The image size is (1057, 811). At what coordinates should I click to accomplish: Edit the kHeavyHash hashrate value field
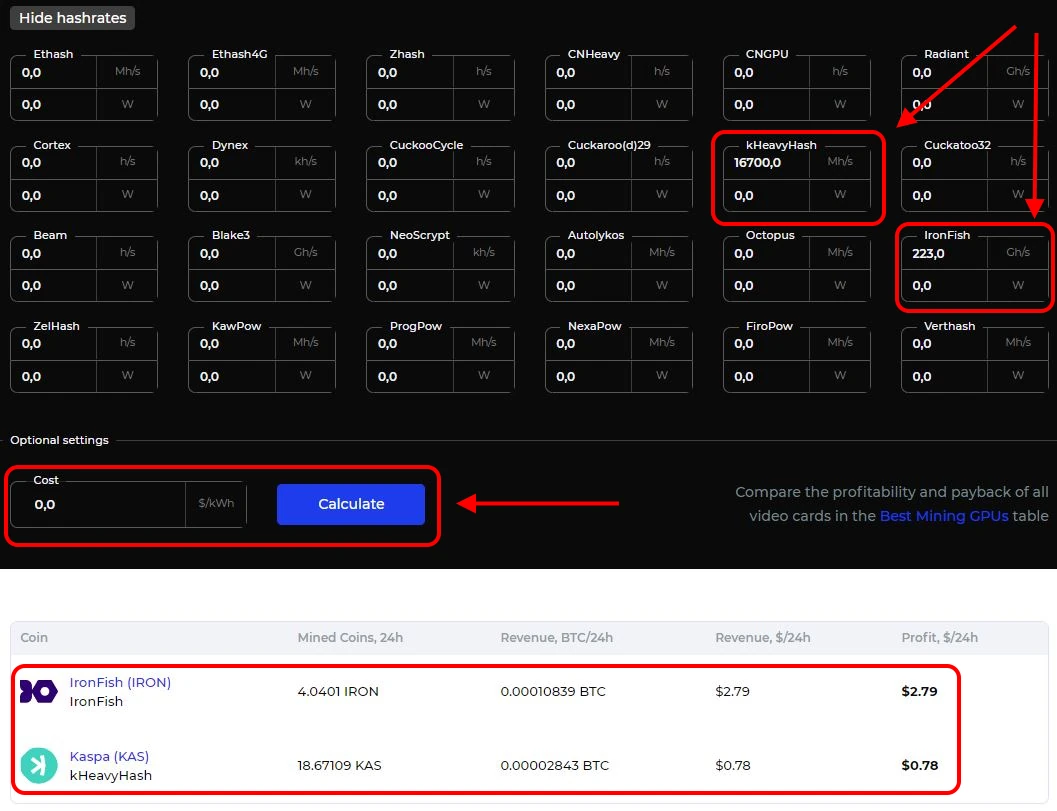(x=775, y=163)
